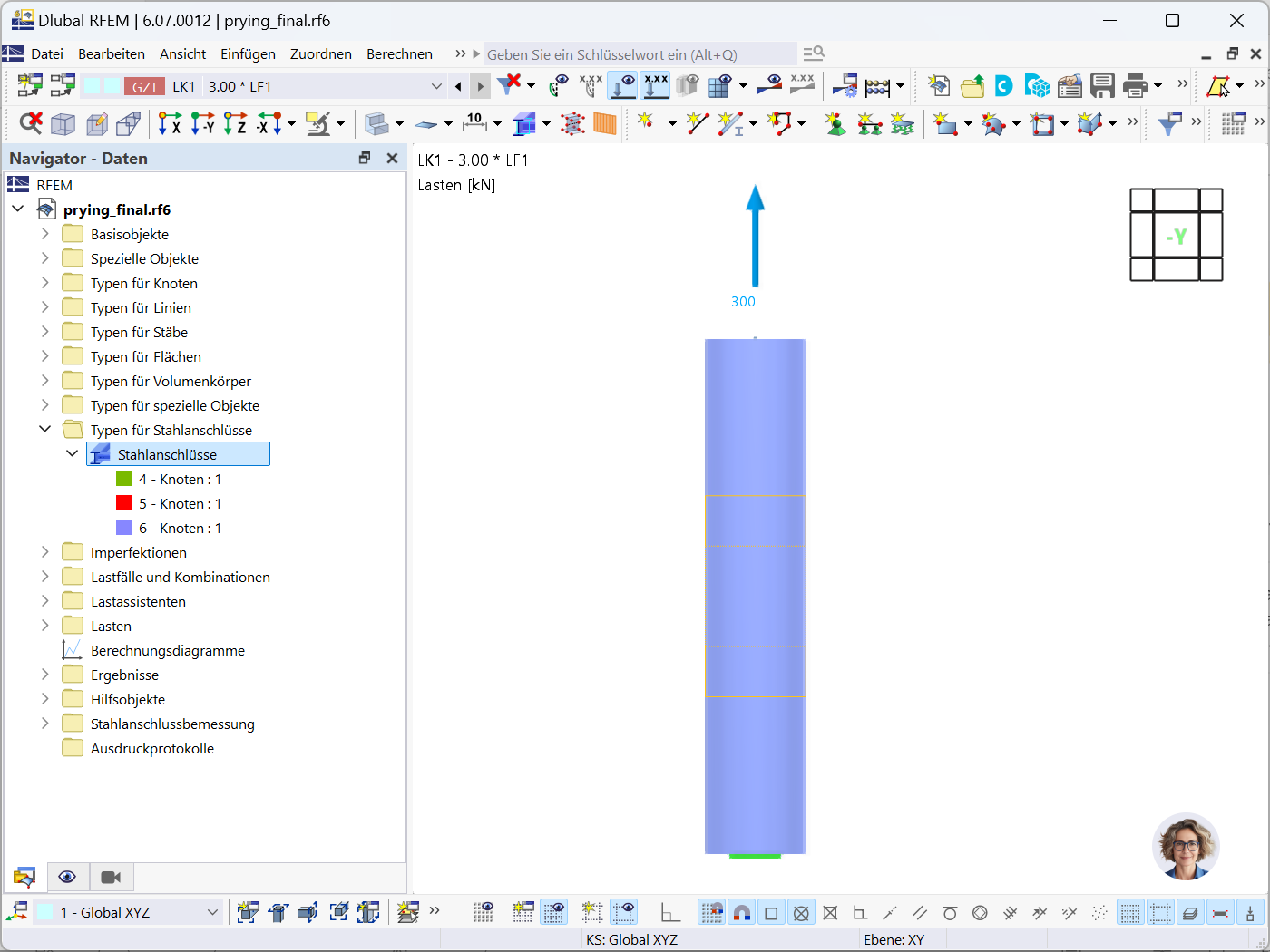Click view in -Y direction icon

pos(202,123)
